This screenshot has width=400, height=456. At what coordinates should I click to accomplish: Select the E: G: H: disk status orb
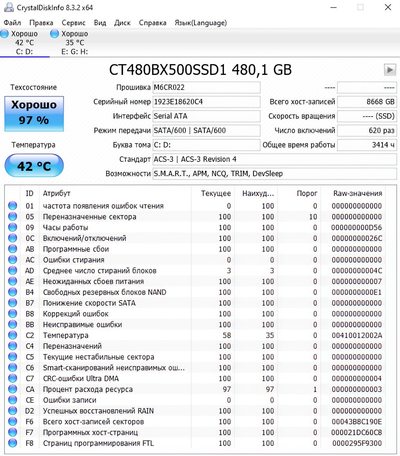54,34
